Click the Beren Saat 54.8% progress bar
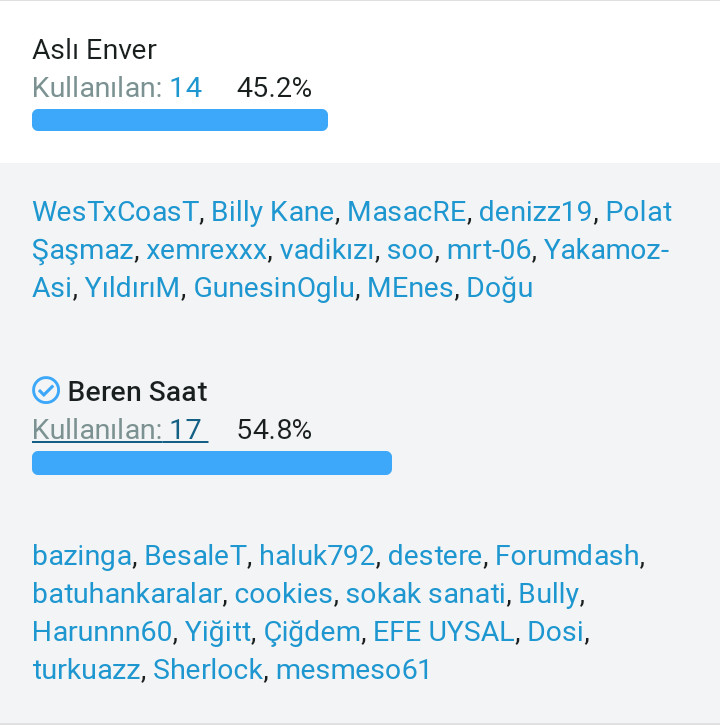Viewport: 720px width, 726px height. (x=212, y=462)
